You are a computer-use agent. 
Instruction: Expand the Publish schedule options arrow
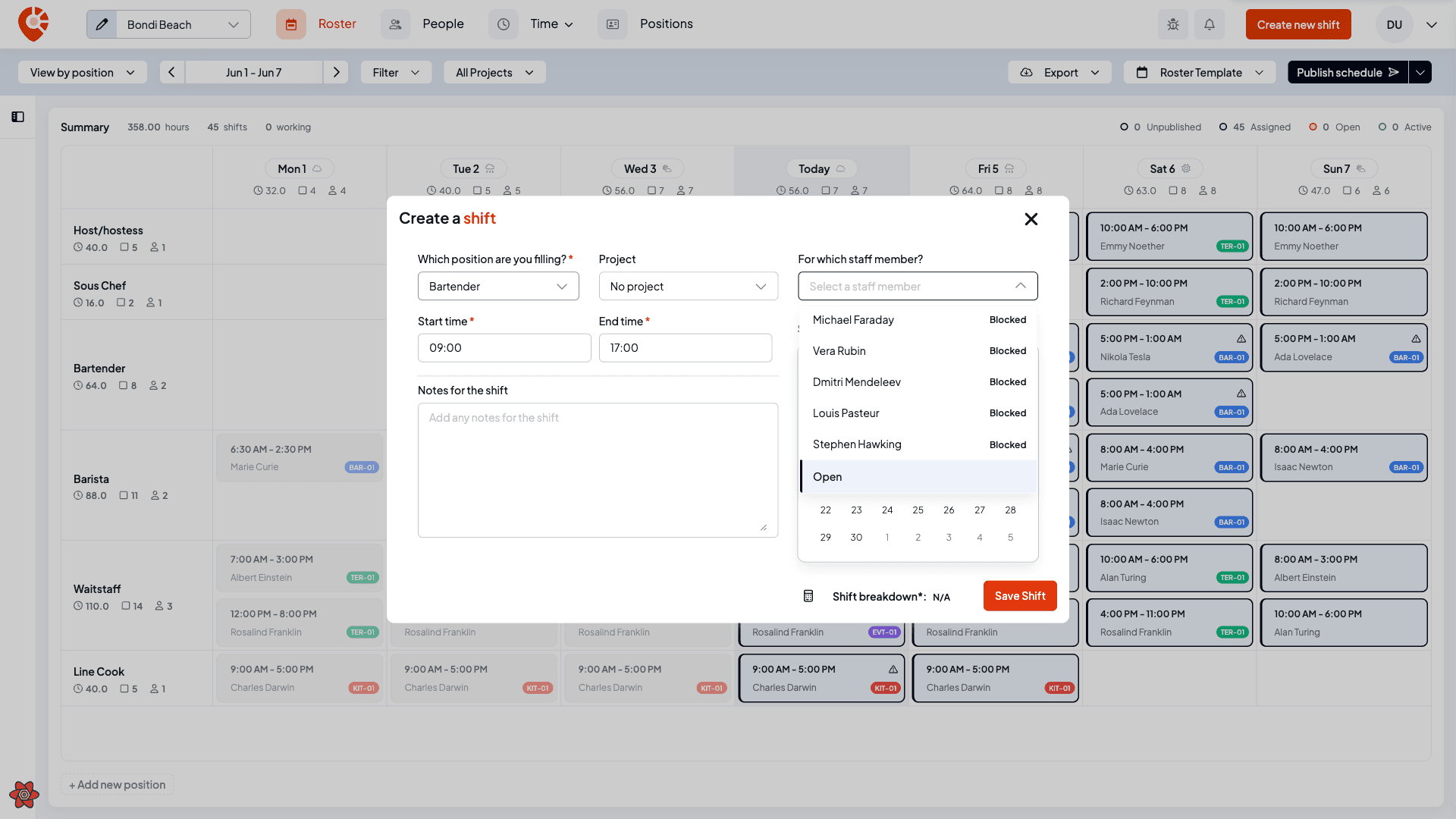click(1420, 72)
